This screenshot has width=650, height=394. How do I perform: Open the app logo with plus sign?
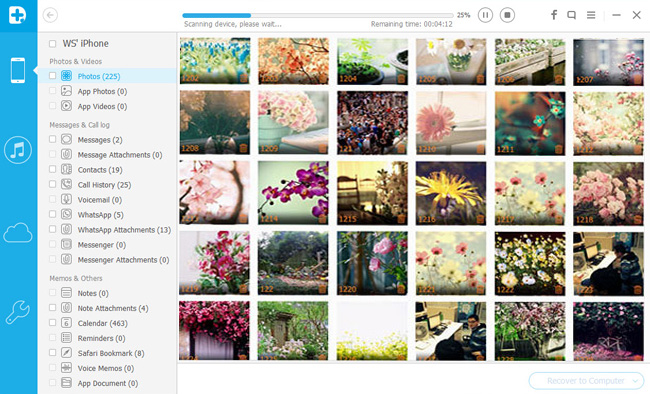(x=17, y=15)
